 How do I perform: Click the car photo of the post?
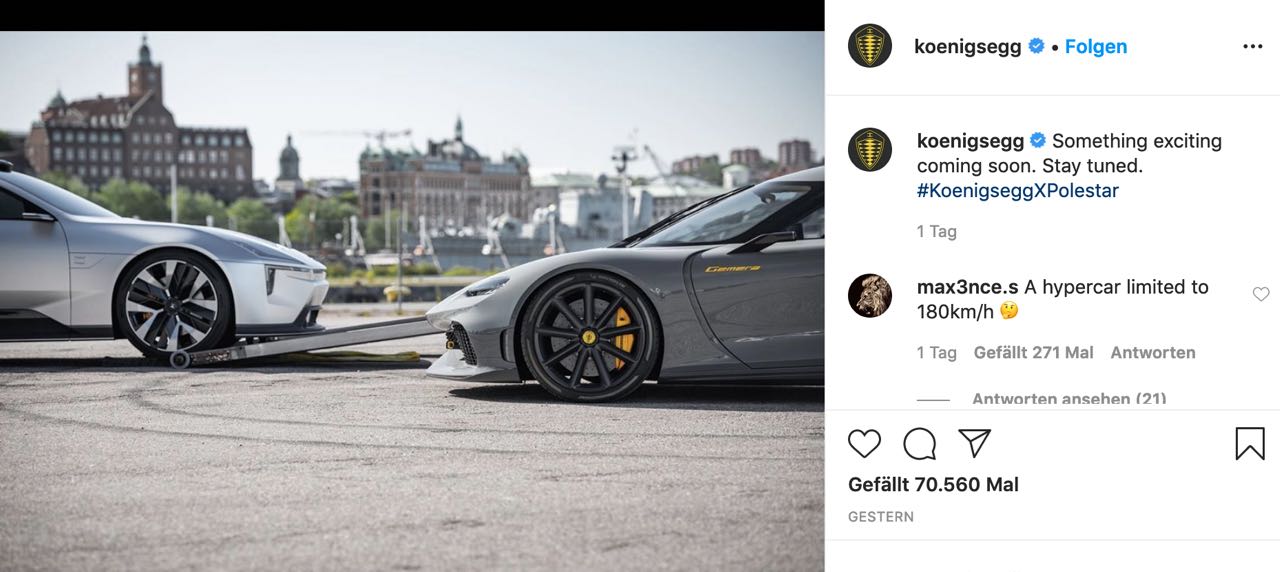(412, 301)
